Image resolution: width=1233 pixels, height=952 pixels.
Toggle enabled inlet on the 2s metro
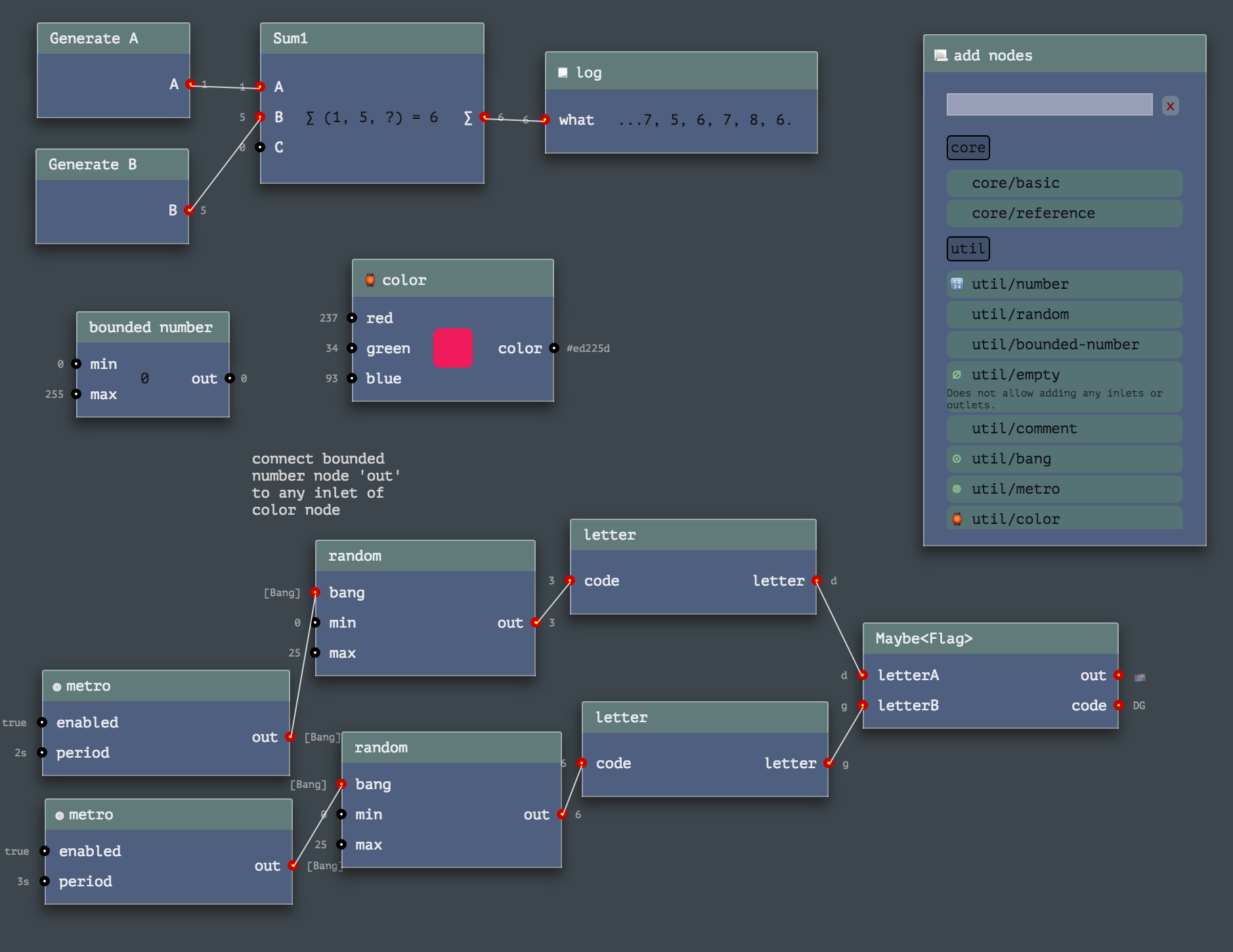pyautogui.click(x=43, y=722)
